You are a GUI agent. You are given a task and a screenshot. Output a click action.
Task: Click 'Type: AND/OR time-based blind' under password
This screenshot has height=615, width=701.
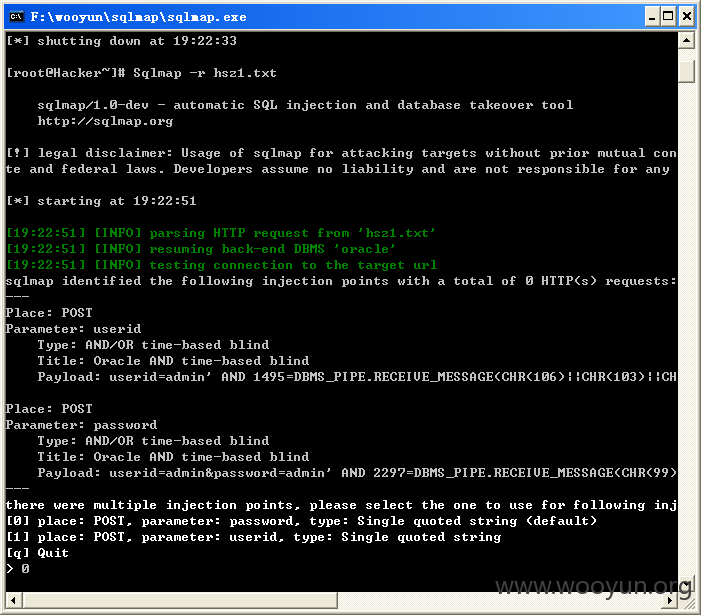[153, 441]
